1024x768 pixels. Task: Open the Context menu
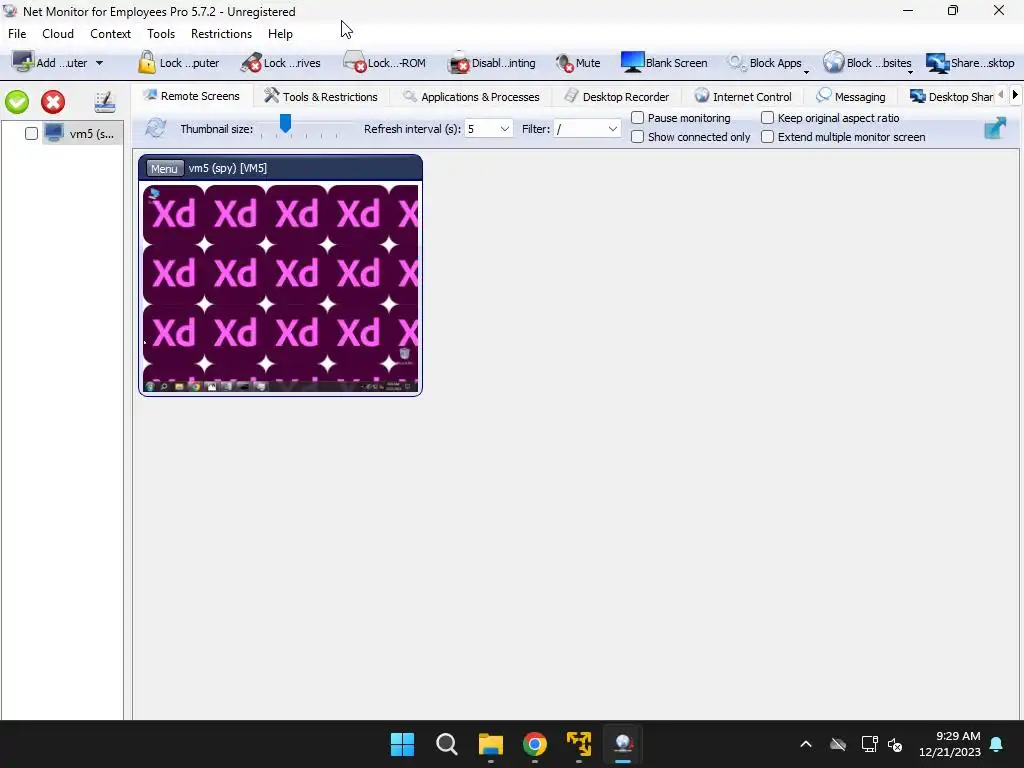click(x=110, y=34)
